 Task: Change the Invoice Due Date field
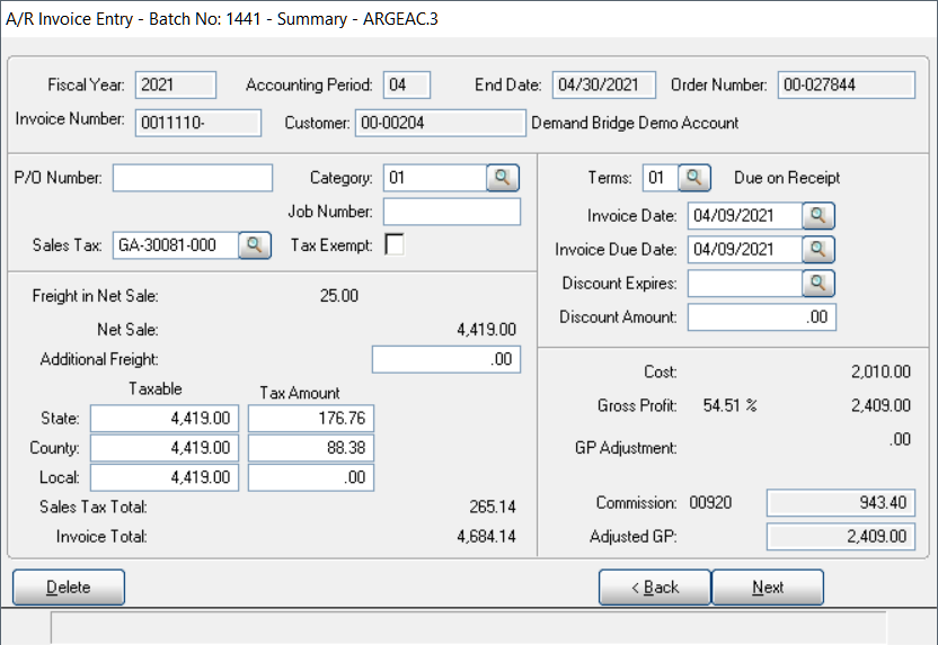pos(745,250)
